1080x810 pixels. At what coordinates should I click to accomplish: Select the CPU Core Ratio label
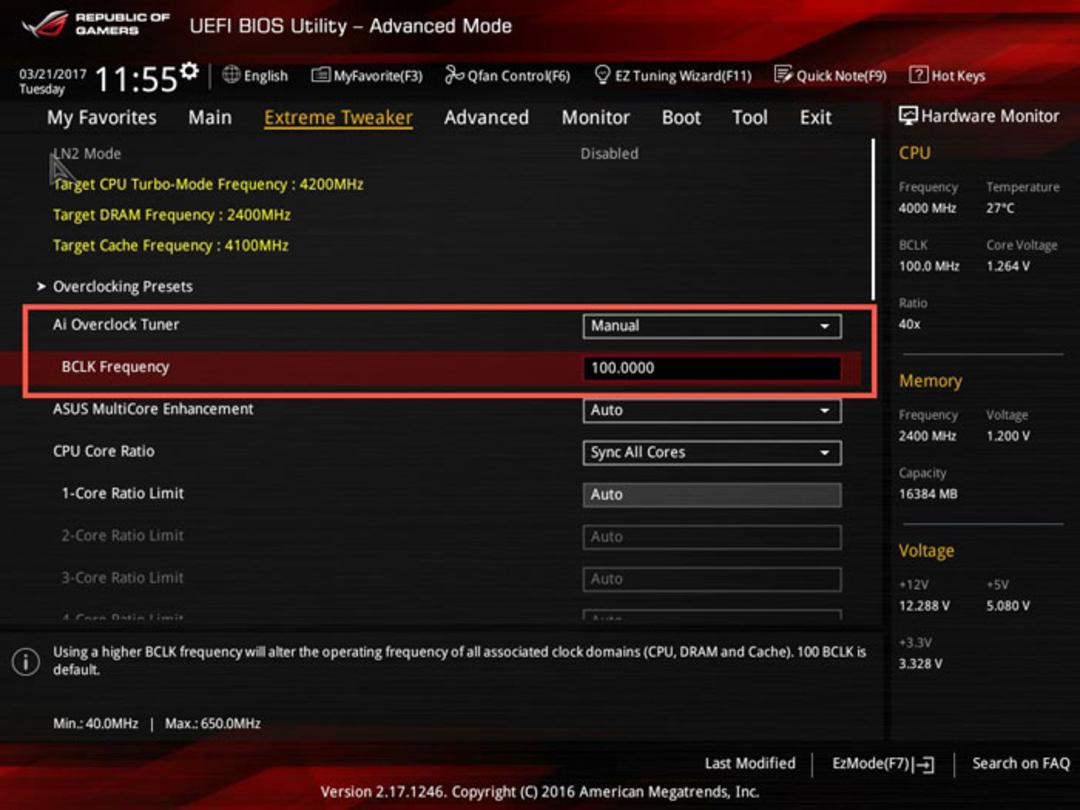click(x=103, y=451)
